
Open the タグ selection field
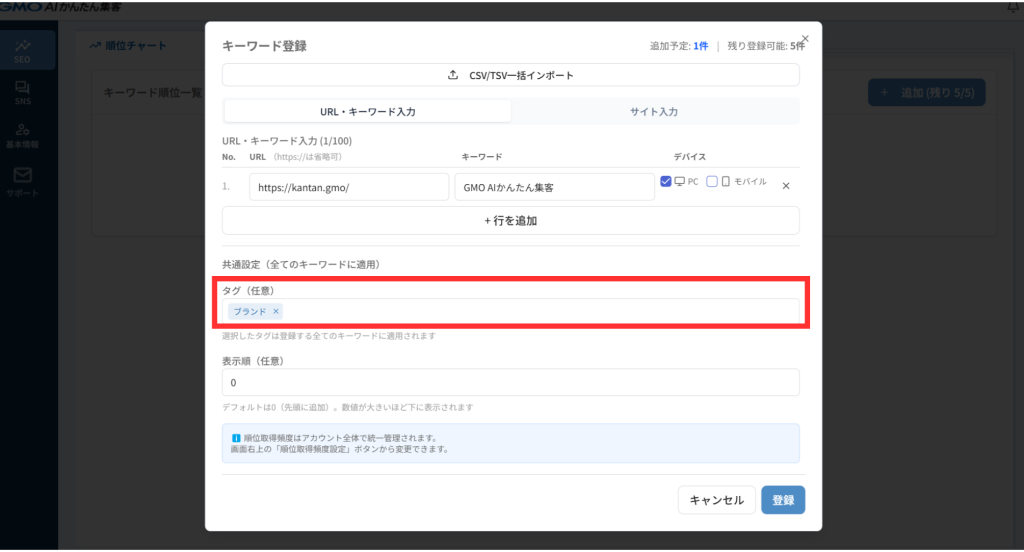540,312
